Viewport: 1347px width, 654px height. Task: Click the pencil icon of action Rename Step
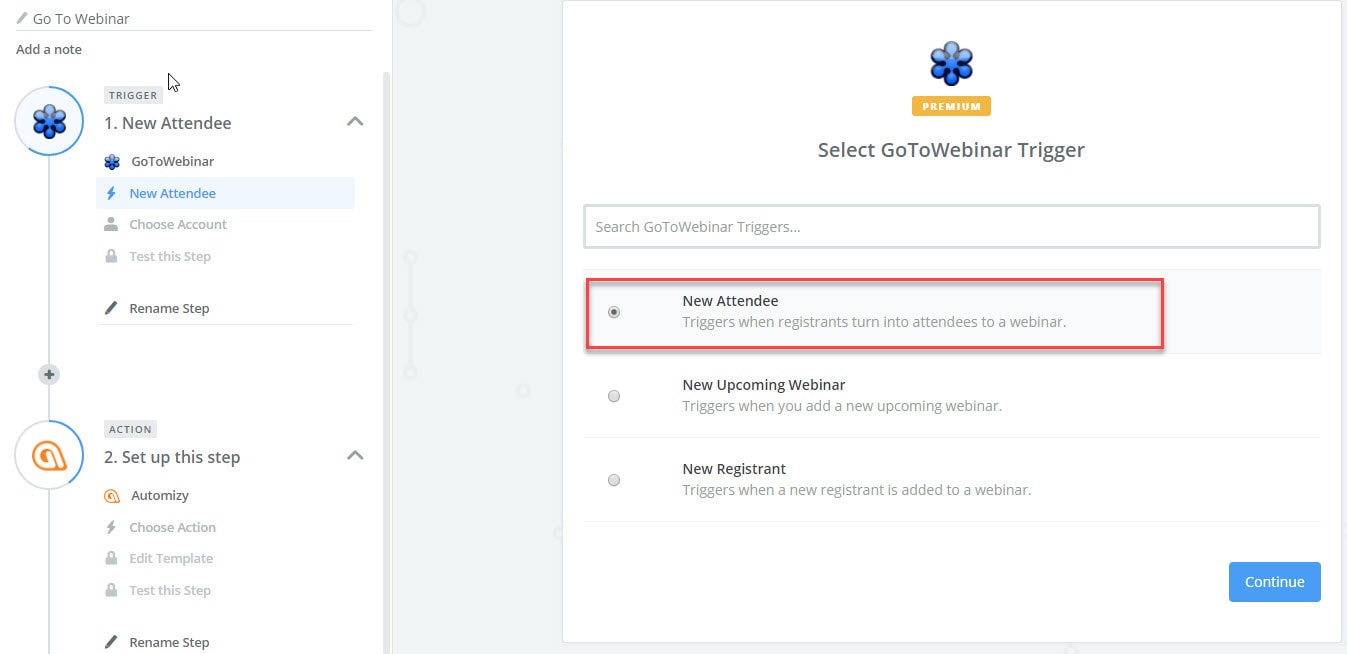tap(112, 642)
